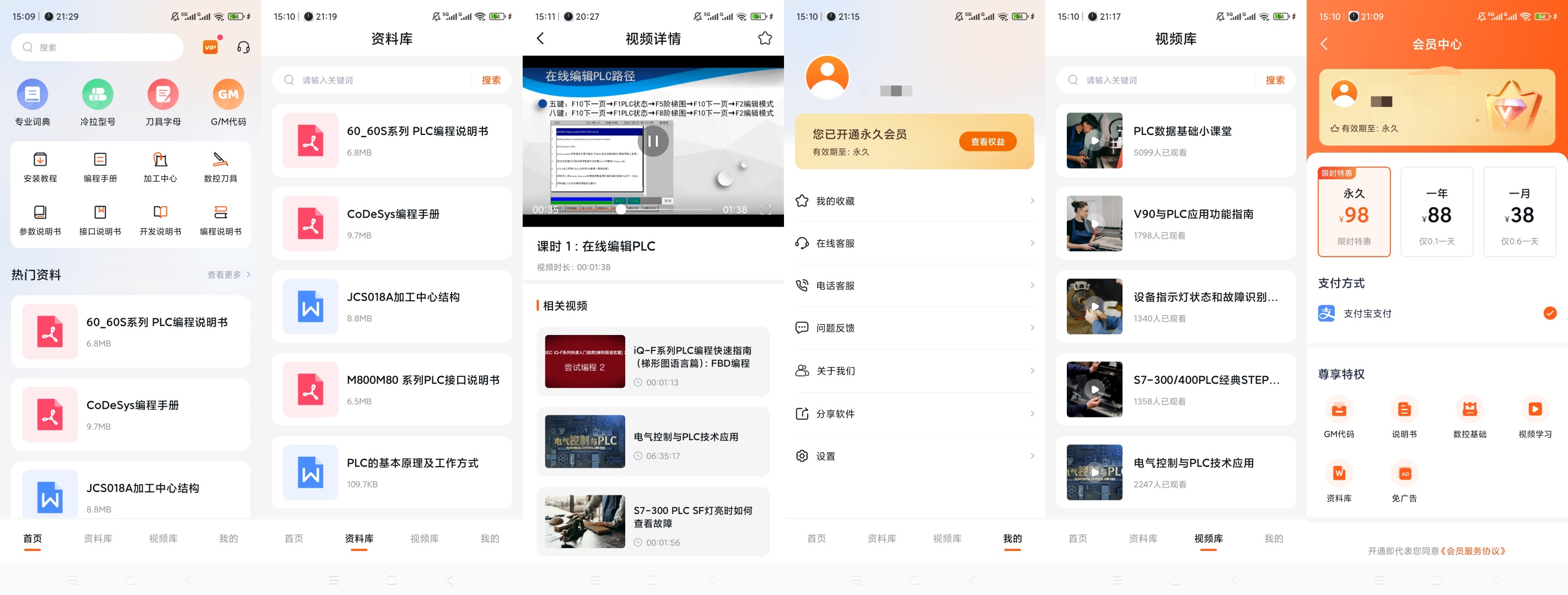The width and height of the screenshot is (1568, 595).
Task: Expand 问题反馈 row chevron
Action: click(x=1032, y=328)
